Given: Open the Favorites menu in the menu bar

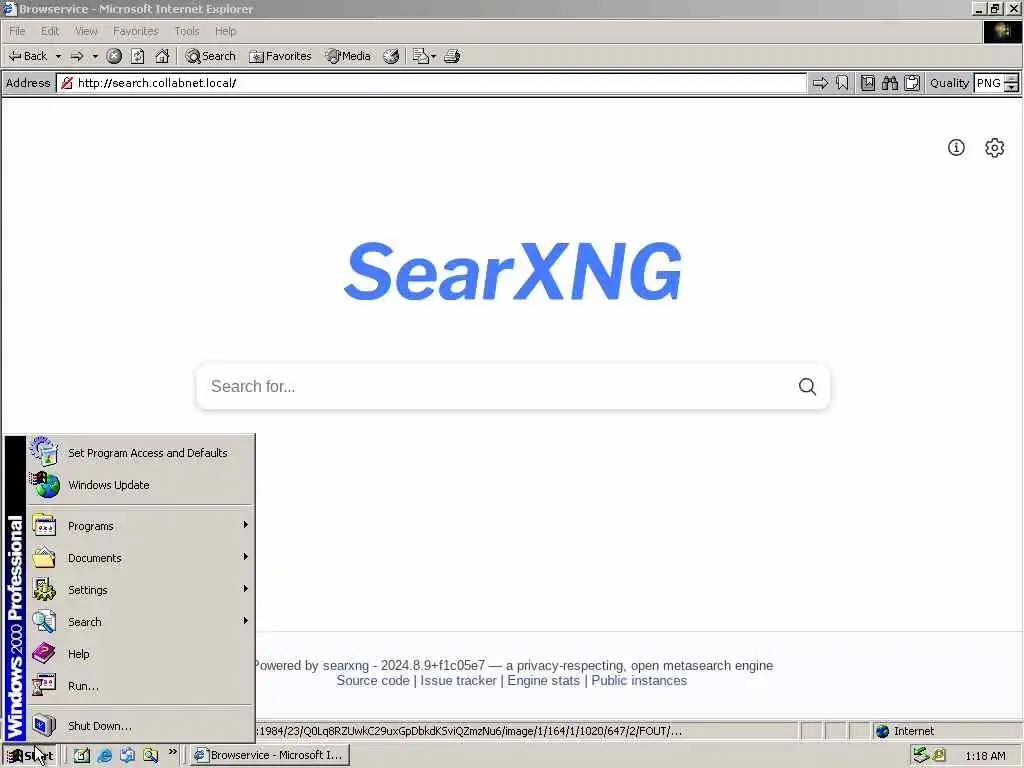Looking at the screenshot, I should (x=136, y=31).
